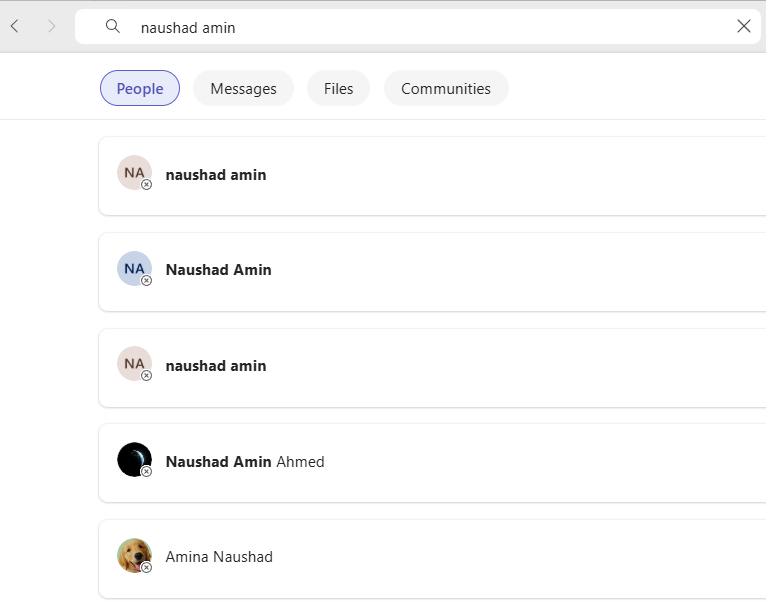
Task: Click the search field containing naushad amin
Action: [x=418, y=26]
